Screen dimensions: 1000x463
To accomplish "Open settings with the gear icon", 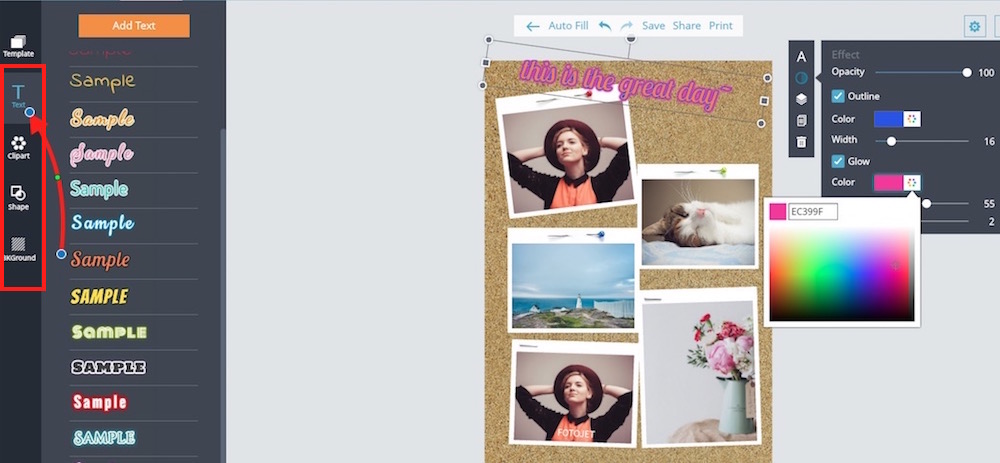I will [974, 26].
